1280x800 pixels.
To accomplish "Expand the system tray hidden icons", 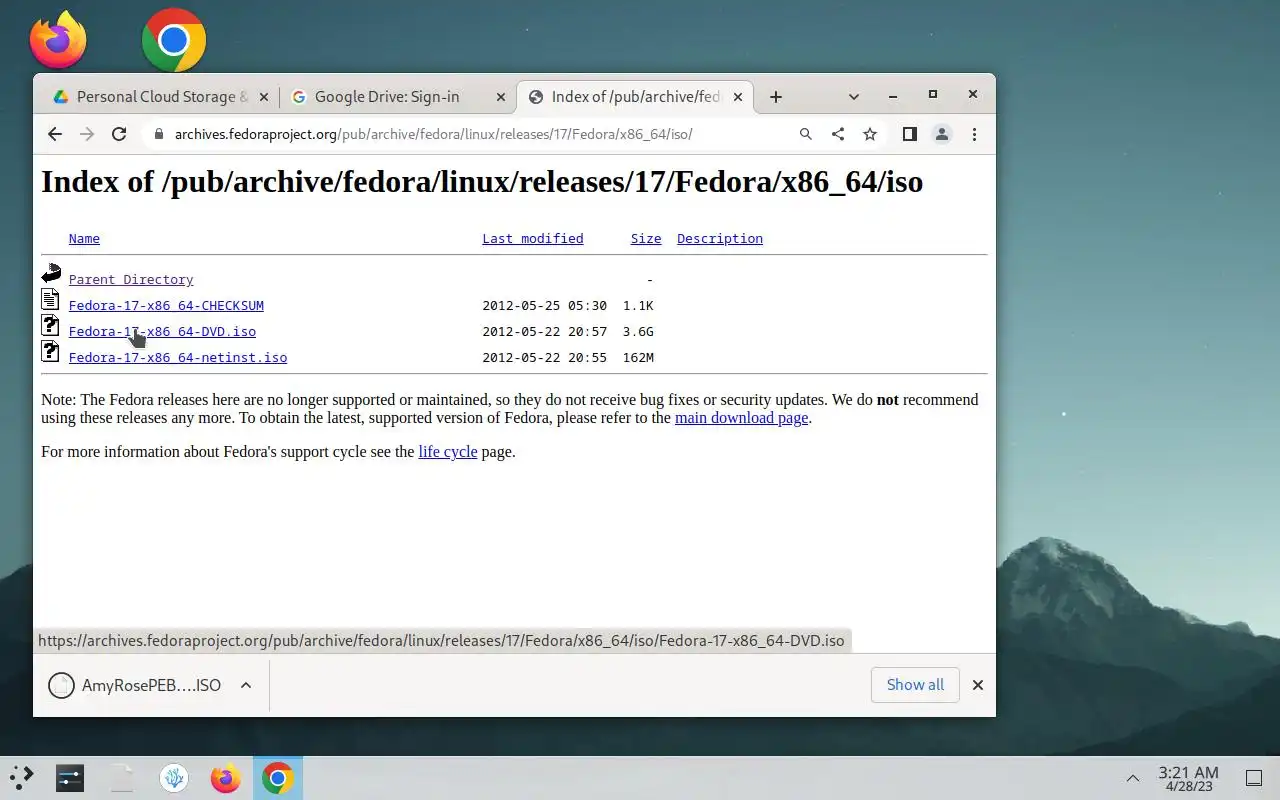I will coord(1133,778).
